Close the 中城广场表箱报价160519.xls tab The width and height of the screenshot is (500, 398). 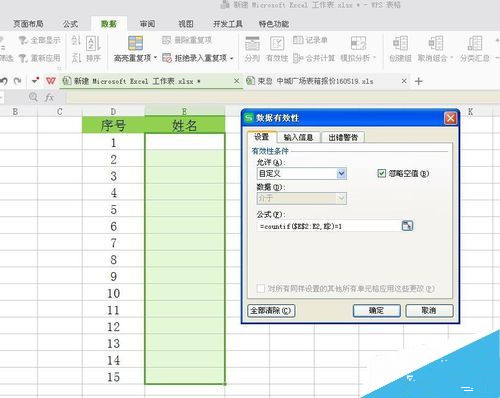pos(404,81)
